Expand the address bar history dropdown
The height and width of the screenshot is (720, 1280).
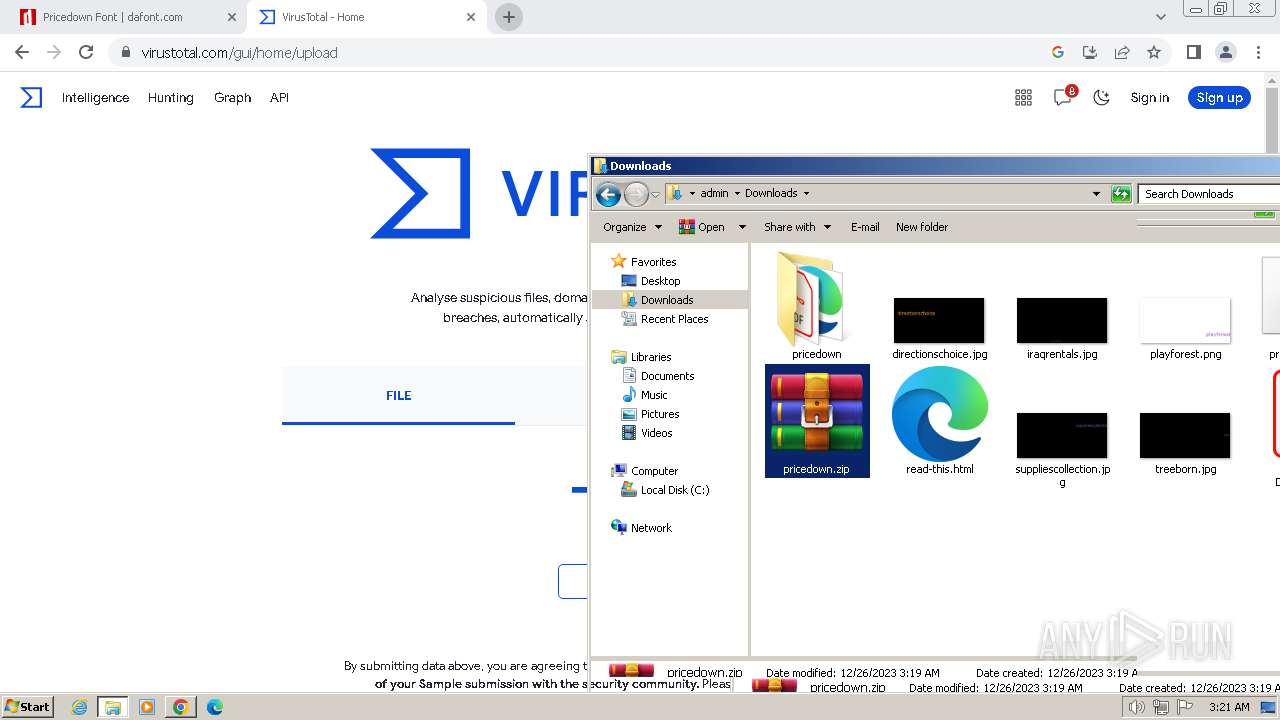pyautogui.click(x=1096, y=194)
